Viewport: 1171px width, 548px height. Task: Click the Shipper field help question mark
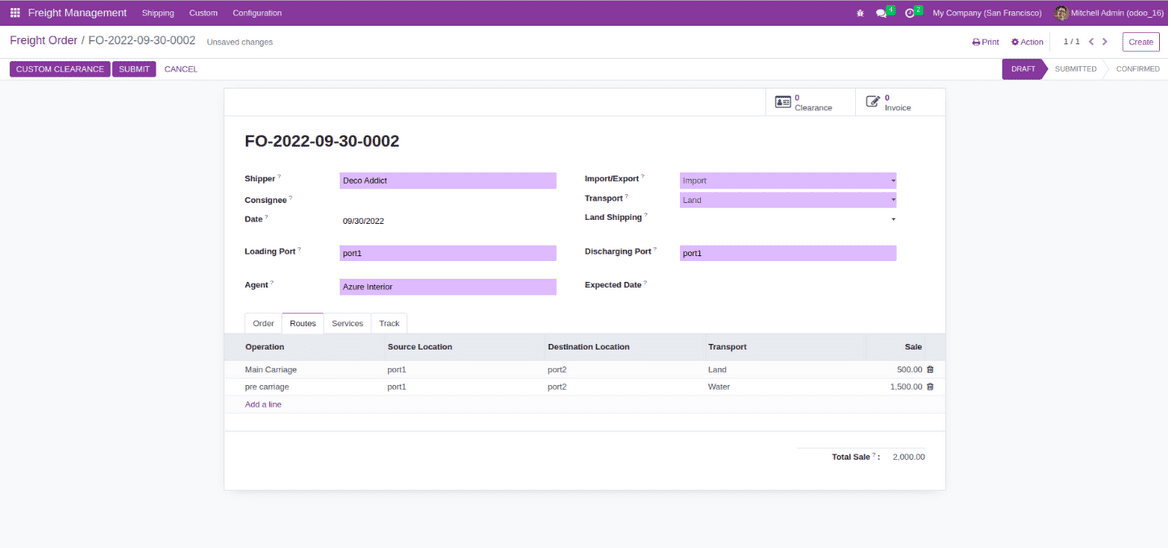pyautogui.click(x=280, y=177)
